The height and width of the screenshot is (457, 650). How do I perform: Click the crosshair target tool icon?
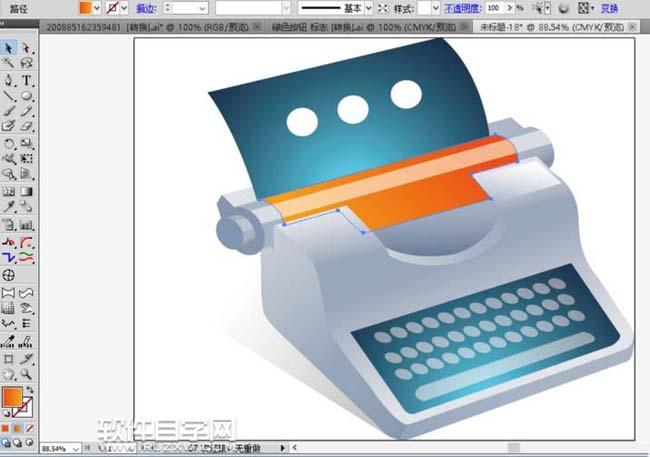(8, 275)
